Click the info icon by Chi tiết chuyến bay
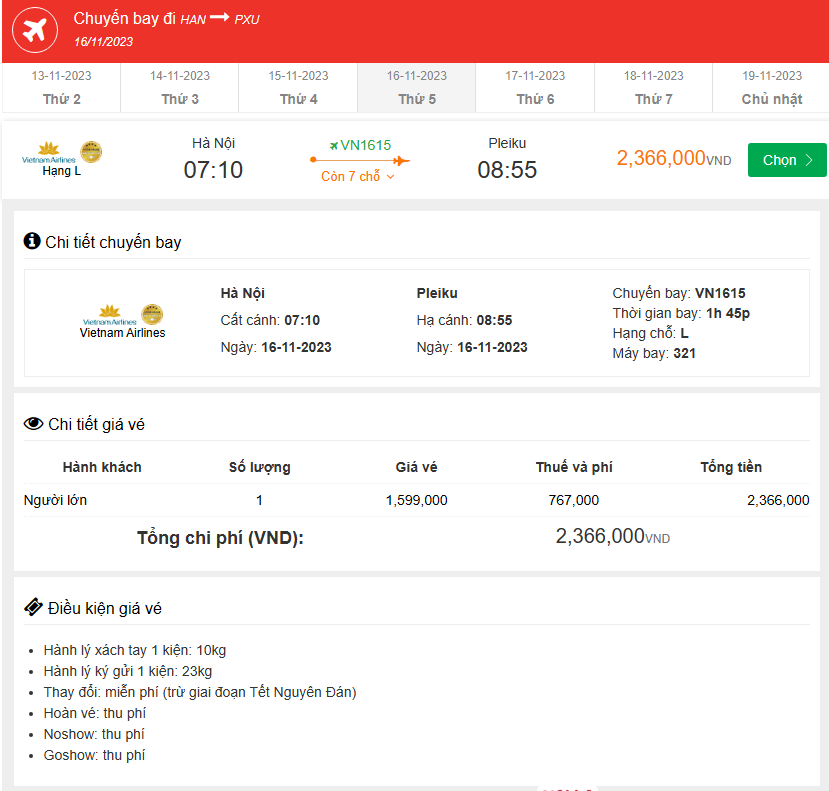The width and height of the screenshot is (829, 791). point(32,241)
